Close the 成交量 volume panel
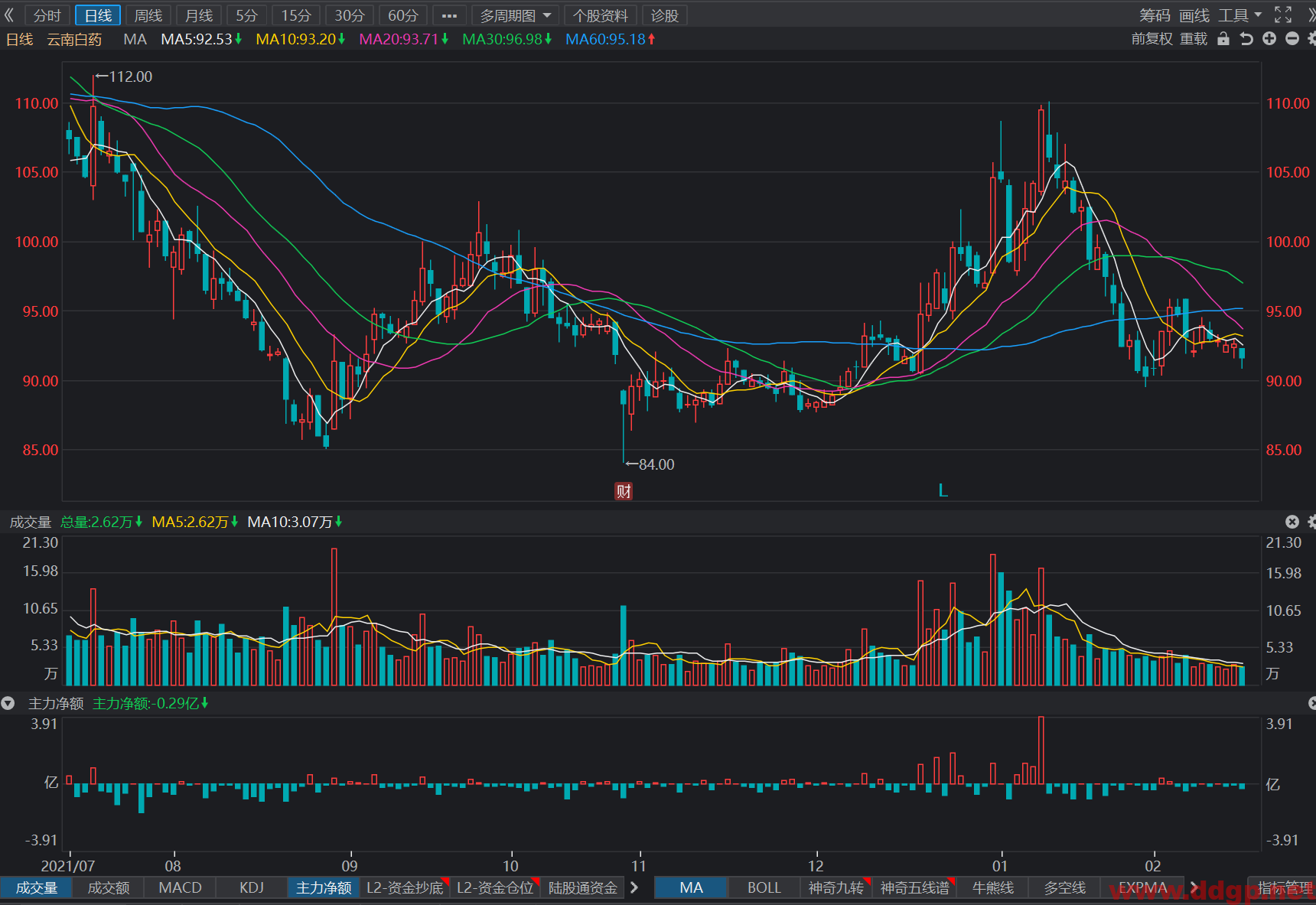 (1292, 522)
